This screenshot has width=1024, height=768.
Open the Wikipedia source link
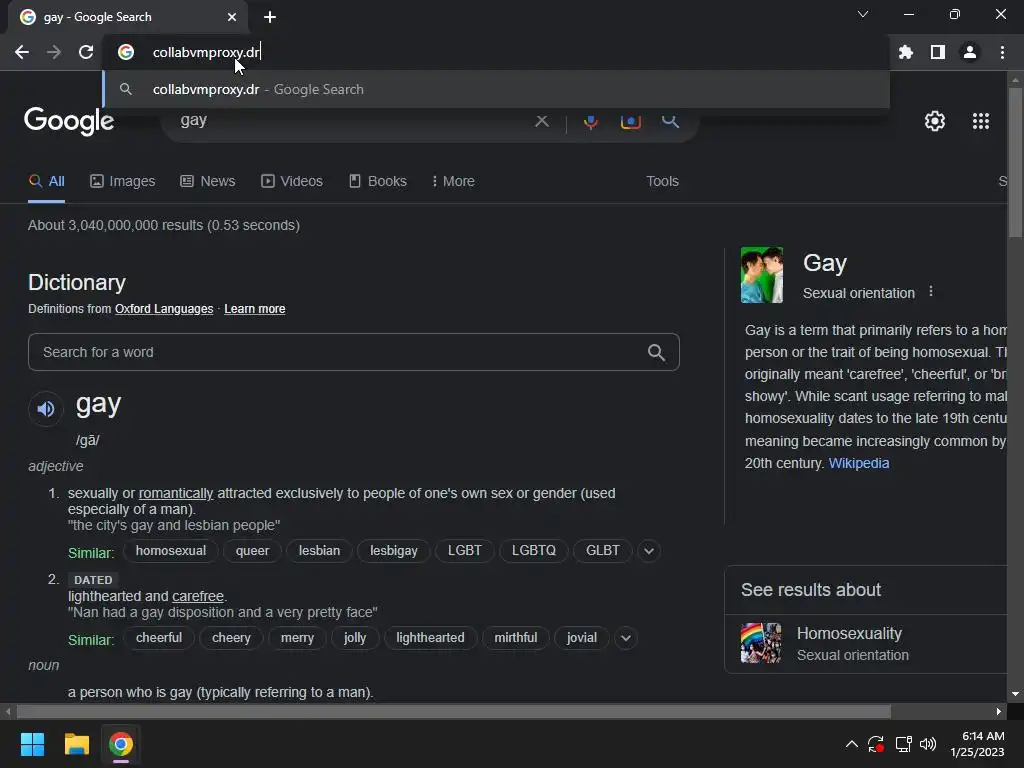(x=859, y=464)
